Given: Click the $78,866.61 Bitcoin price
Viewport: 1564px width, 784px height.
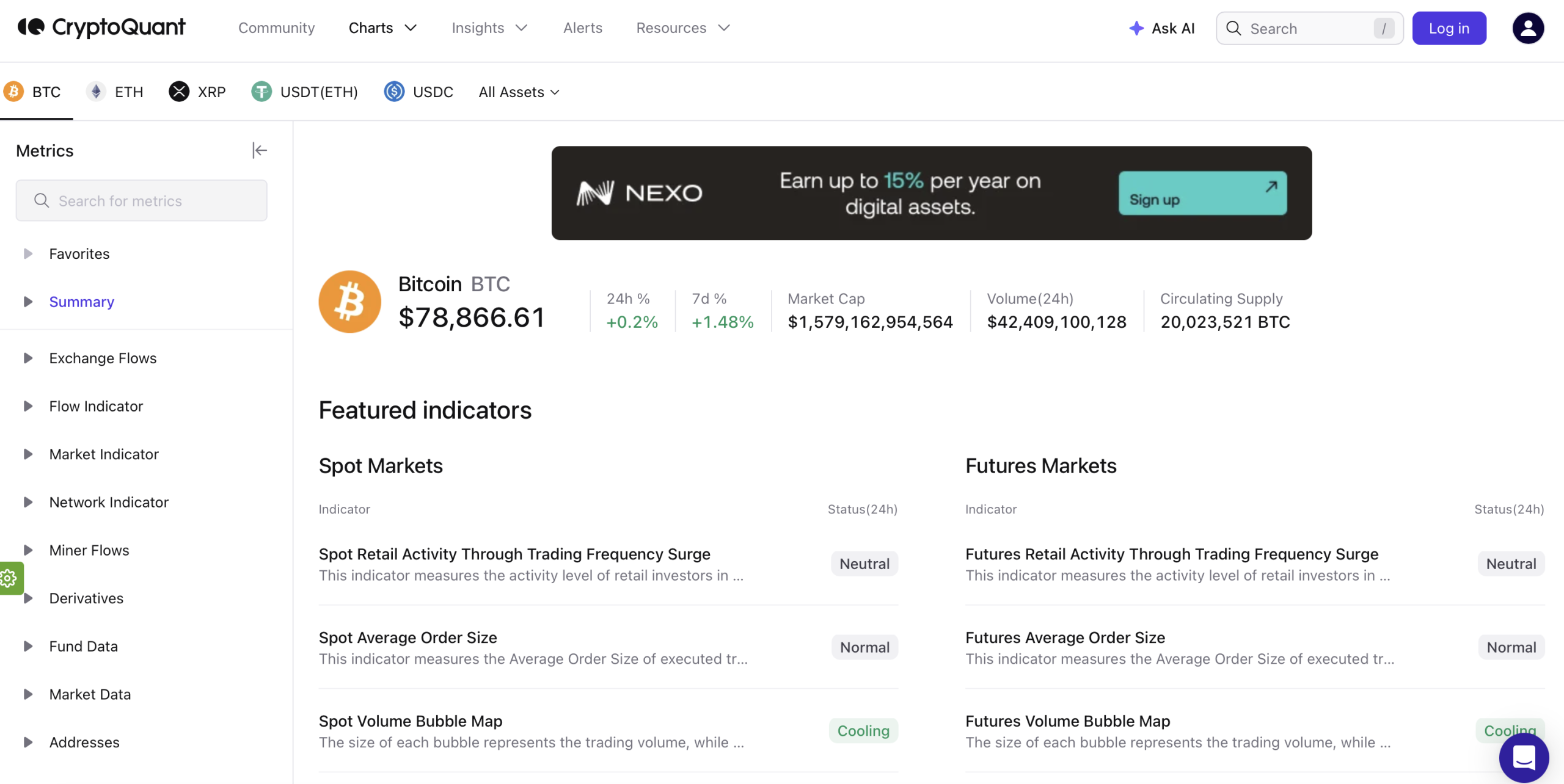Looking at the screenshot, I should pos(471,318).
